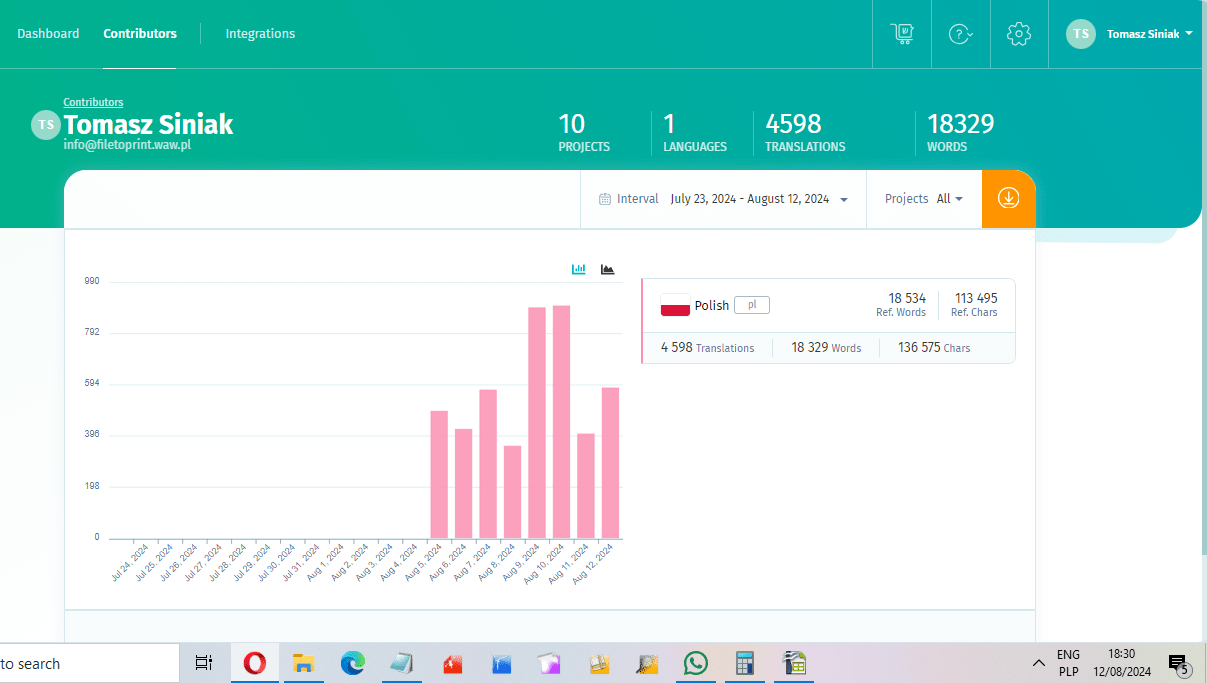1207x683 pixels.
Task: Open settings via the gear icon
Action: [1018, 34]
